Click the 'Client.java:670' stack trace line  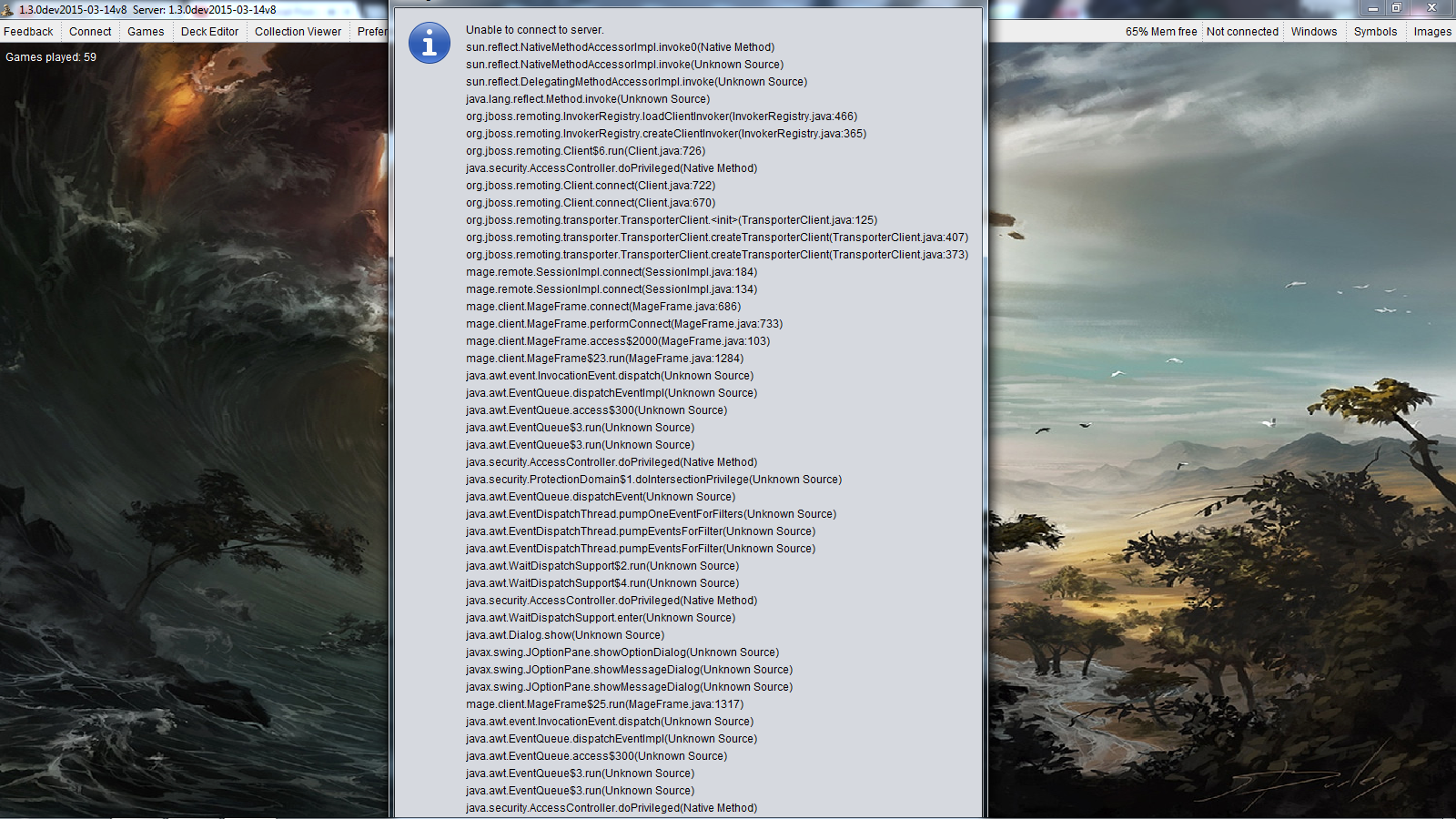[591, 203]
